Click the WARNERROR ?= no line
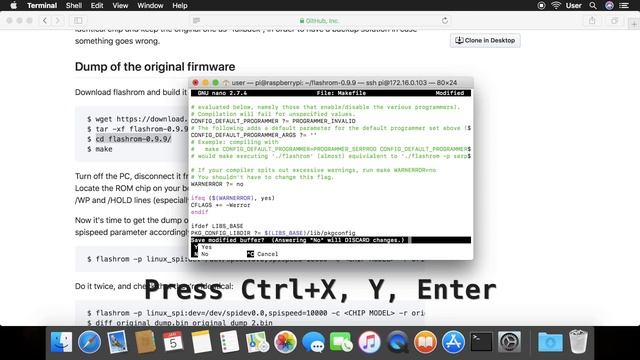 [217, 184]
